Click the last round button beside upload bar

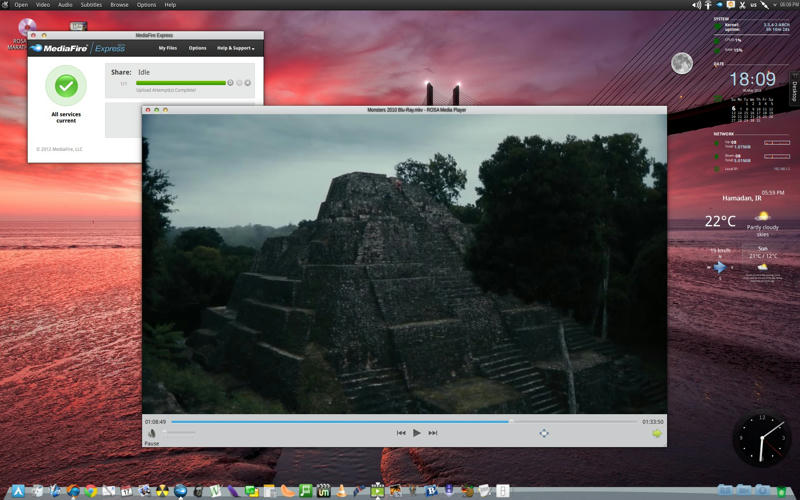(x=248, y=83)
